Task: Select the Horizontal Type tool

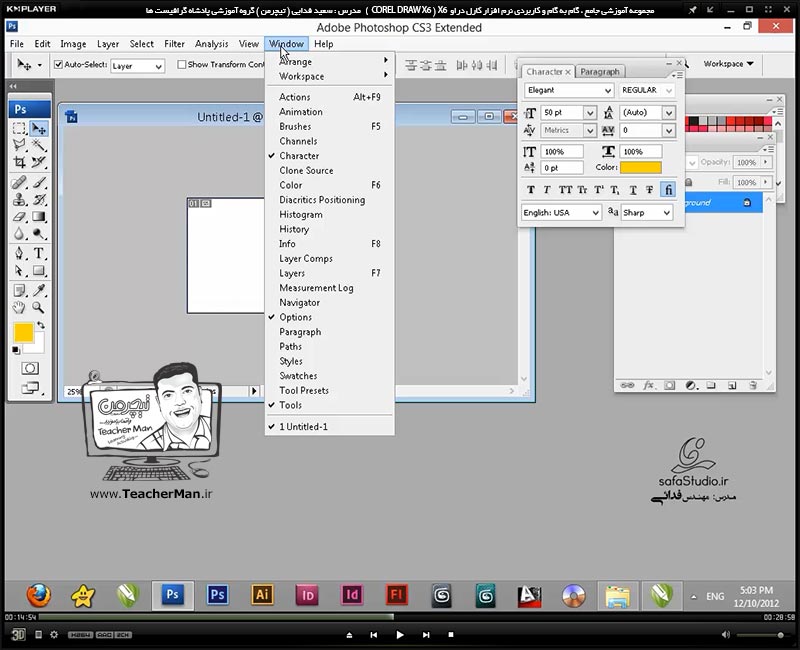Action: tap(39, 254)
